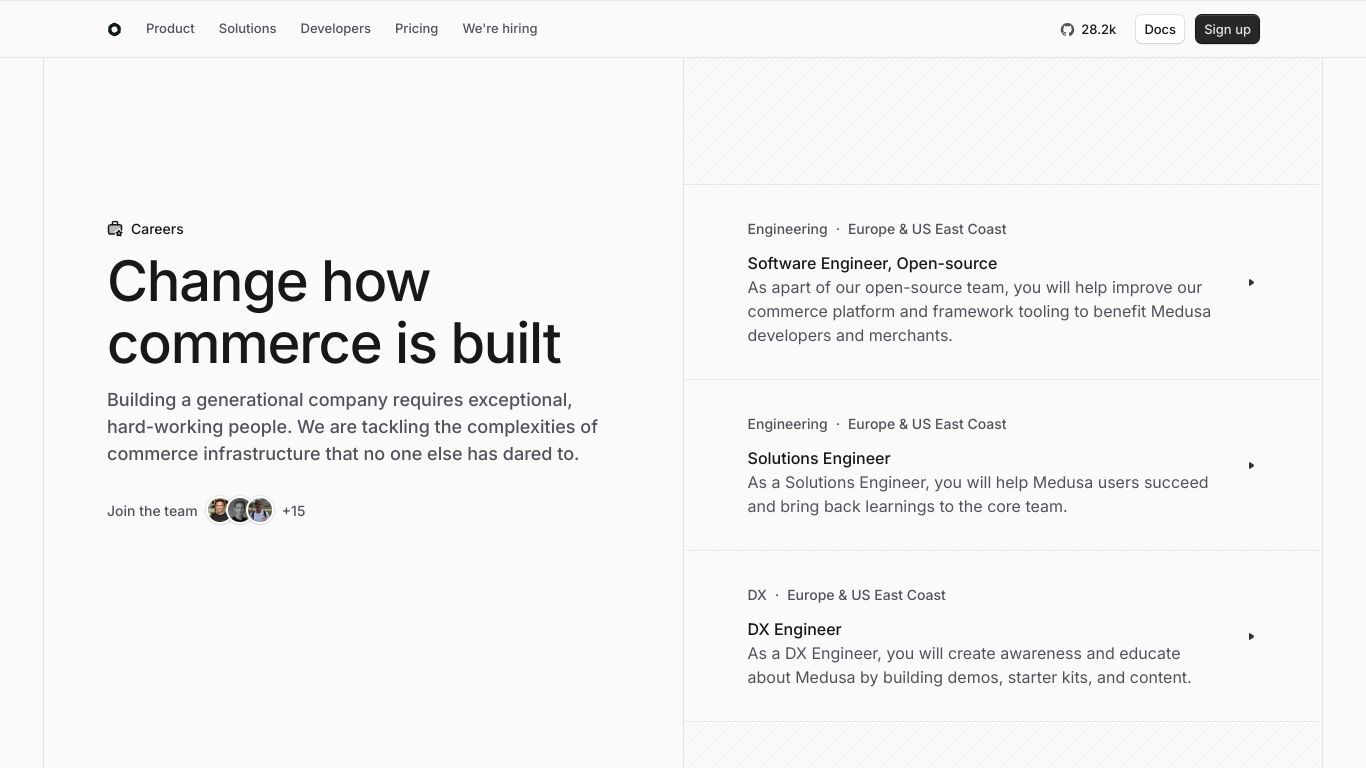Expand the Solutions Engineer arrow
The height and width of the screenshot is (768, 1366).
coord(1251,466)
